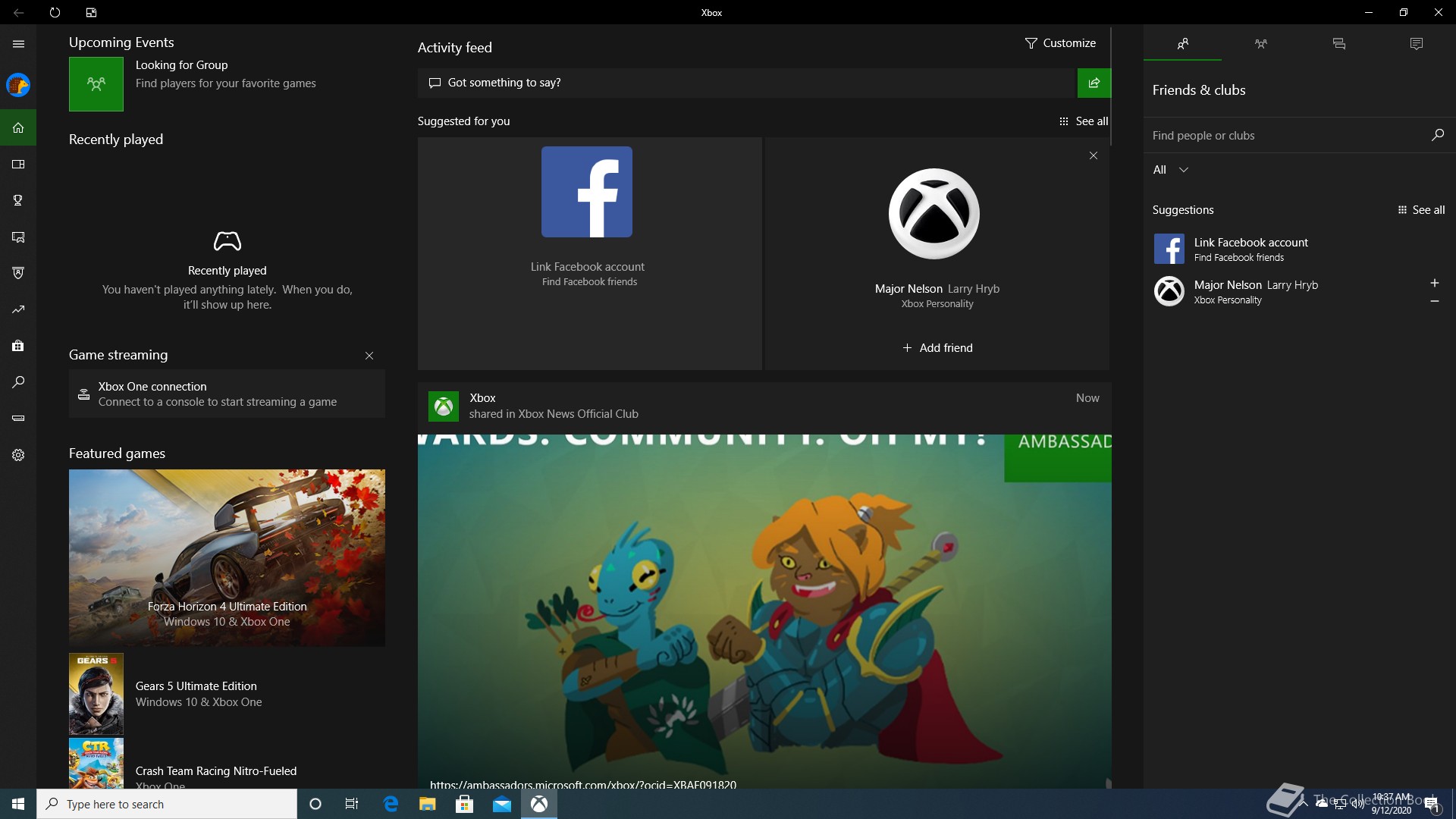Open Major Nelson in Suggestions list
Viewport: 1456px width, 819px height.
[x=1285, y=291]
